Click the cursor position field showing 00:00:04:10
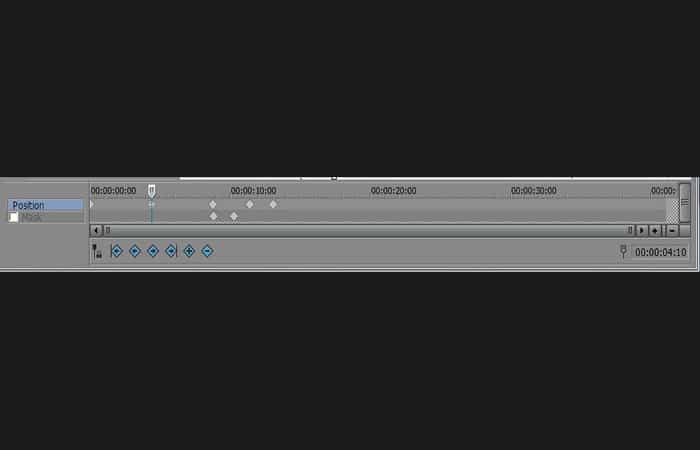This screenshot has width=700, height=450. coord(660,253)
